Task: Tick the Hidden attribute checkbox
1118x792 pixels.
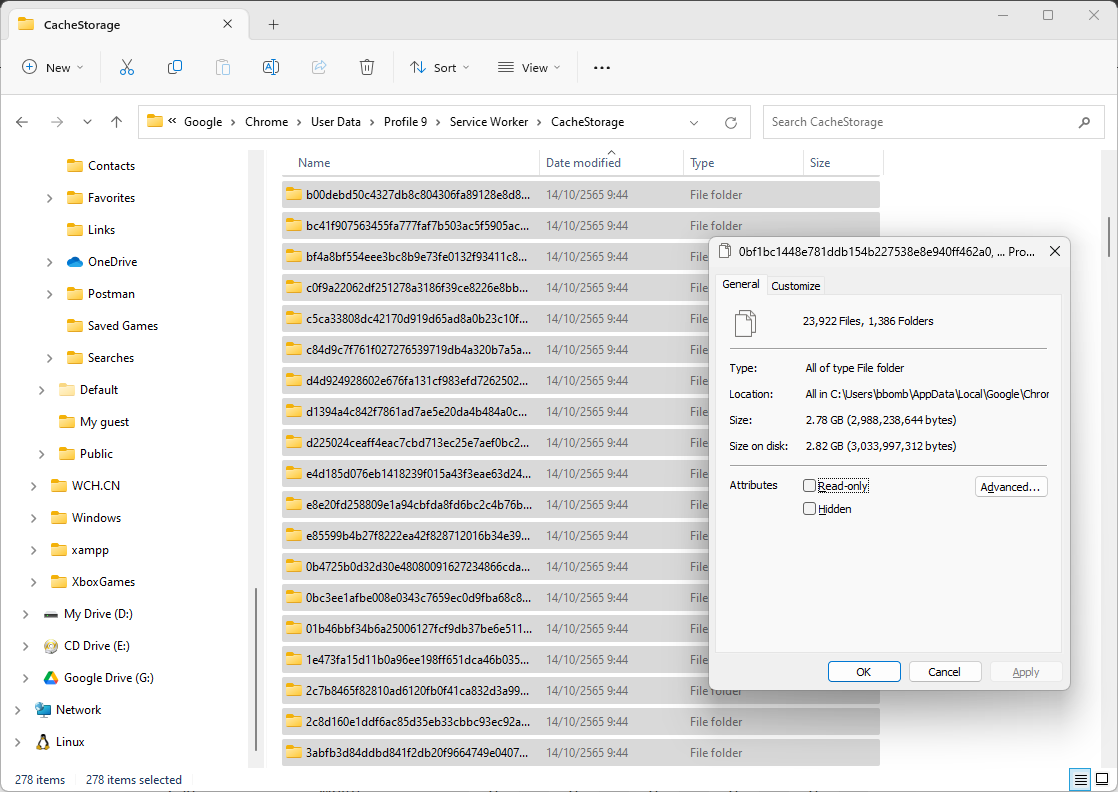Action: point(809,509)
